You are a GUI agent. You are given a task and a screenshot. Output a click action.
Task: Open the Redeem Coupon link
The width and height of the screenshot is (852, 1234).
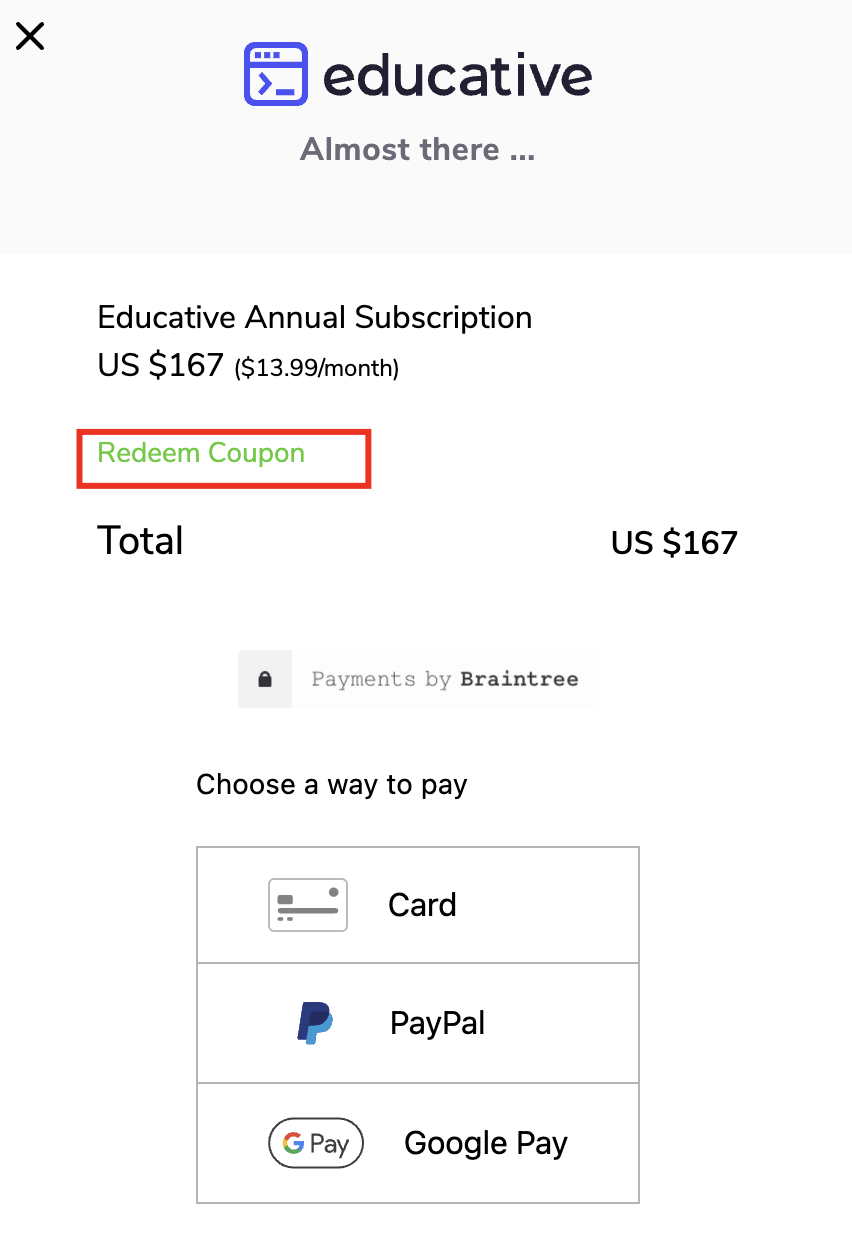[201, 453]
